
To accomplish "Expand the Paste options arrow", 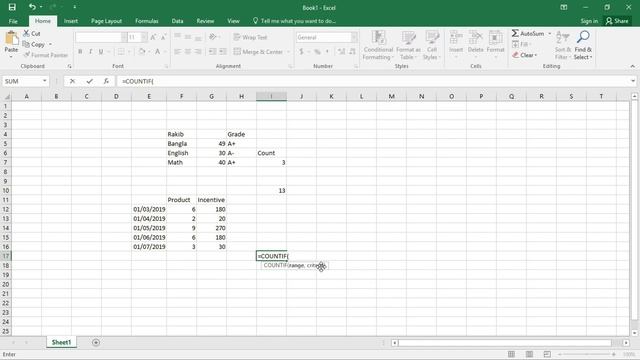I will pos(11,56).
